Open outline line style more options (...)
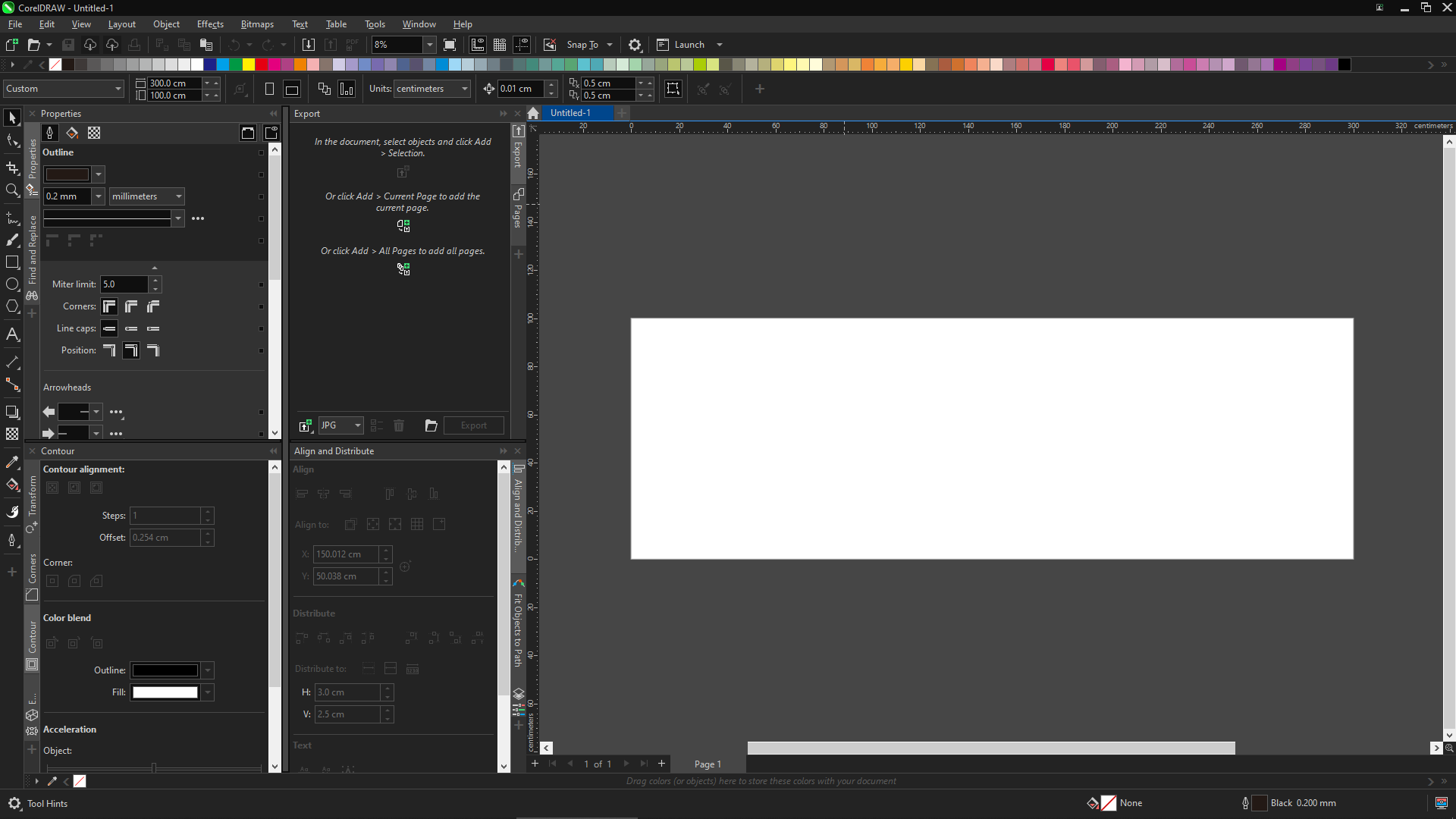The height and width of the screenshot is (819, 1456). click(198, 218)
